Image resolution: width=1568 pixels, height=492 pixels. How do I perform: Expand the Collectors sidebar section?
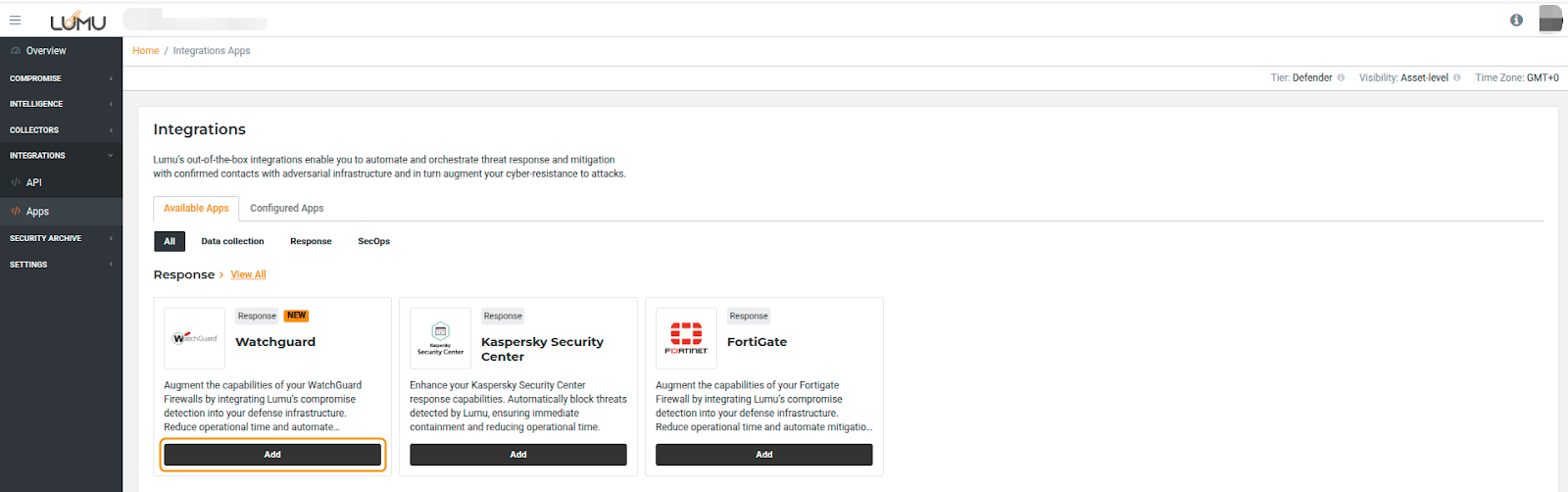click(x=59, y=130)
